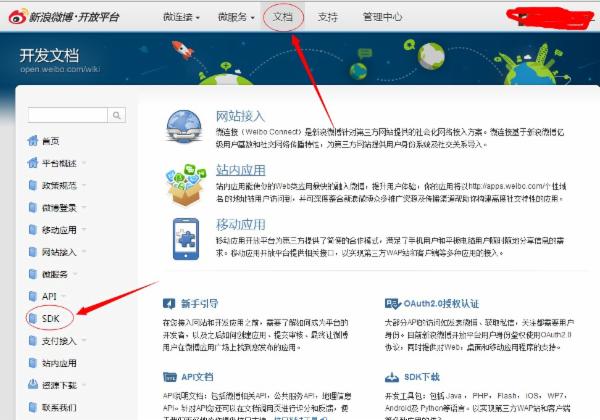Screen dimensions: 600x420
Task: Open the 微服务 dropdown in top navigation
Action: click(x=236, y=17)
